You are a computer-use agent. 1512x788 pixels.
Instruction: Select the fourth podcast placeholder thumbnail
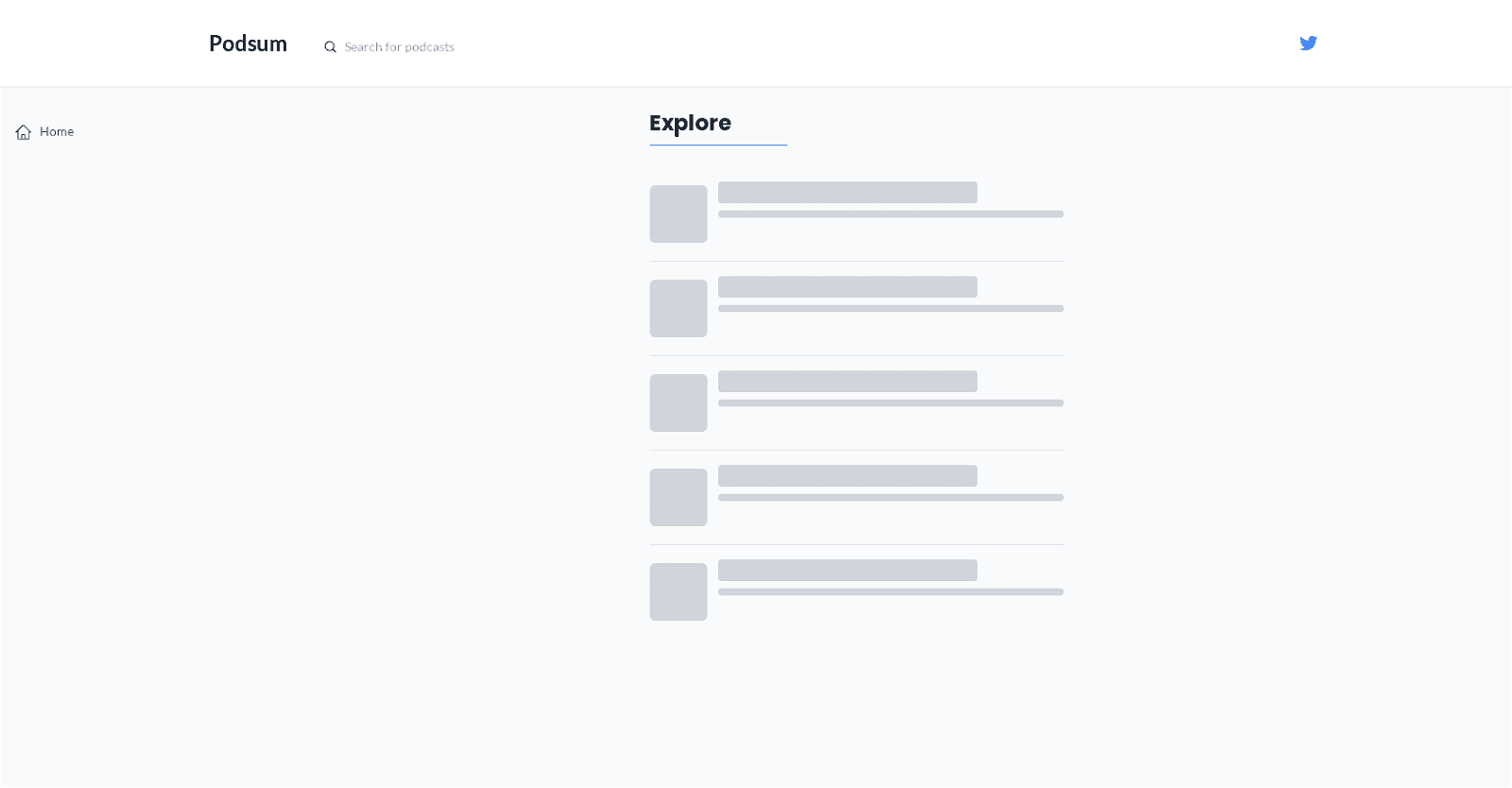point(679,498)
